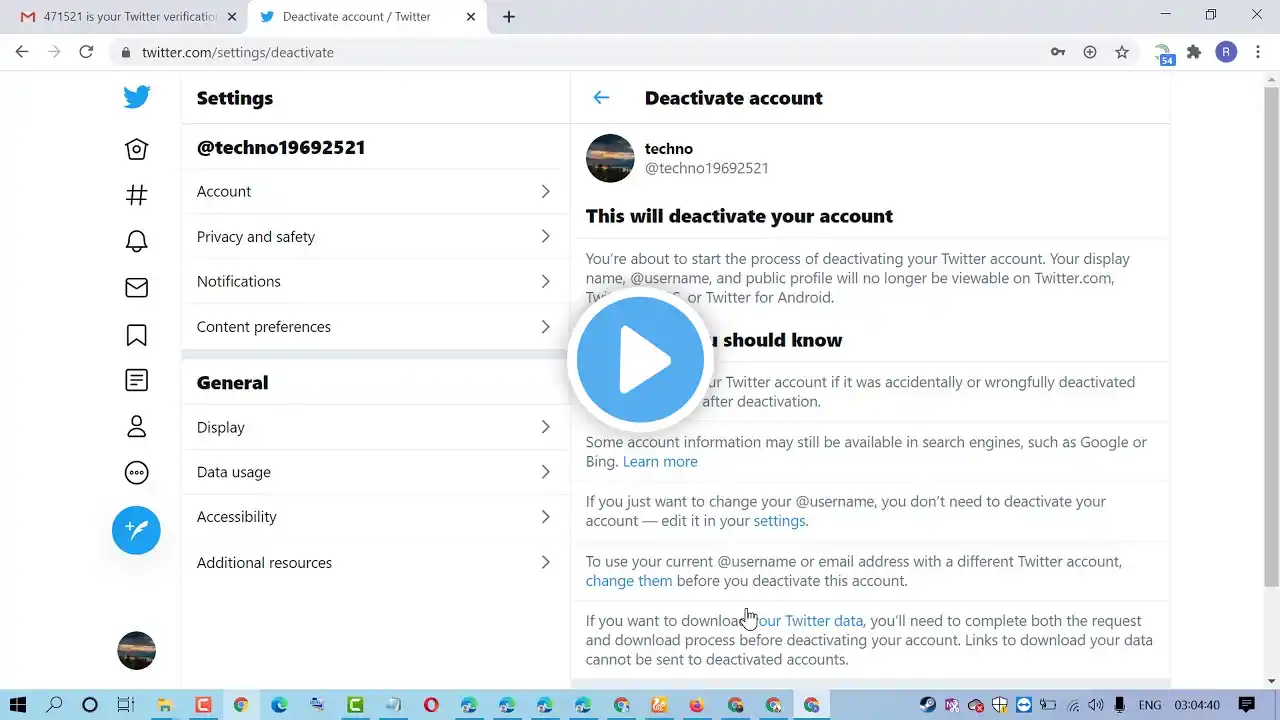Open Additional resources row
Image resolution: width=1280 pixels, height=720 pixels.
coord(375,562)
